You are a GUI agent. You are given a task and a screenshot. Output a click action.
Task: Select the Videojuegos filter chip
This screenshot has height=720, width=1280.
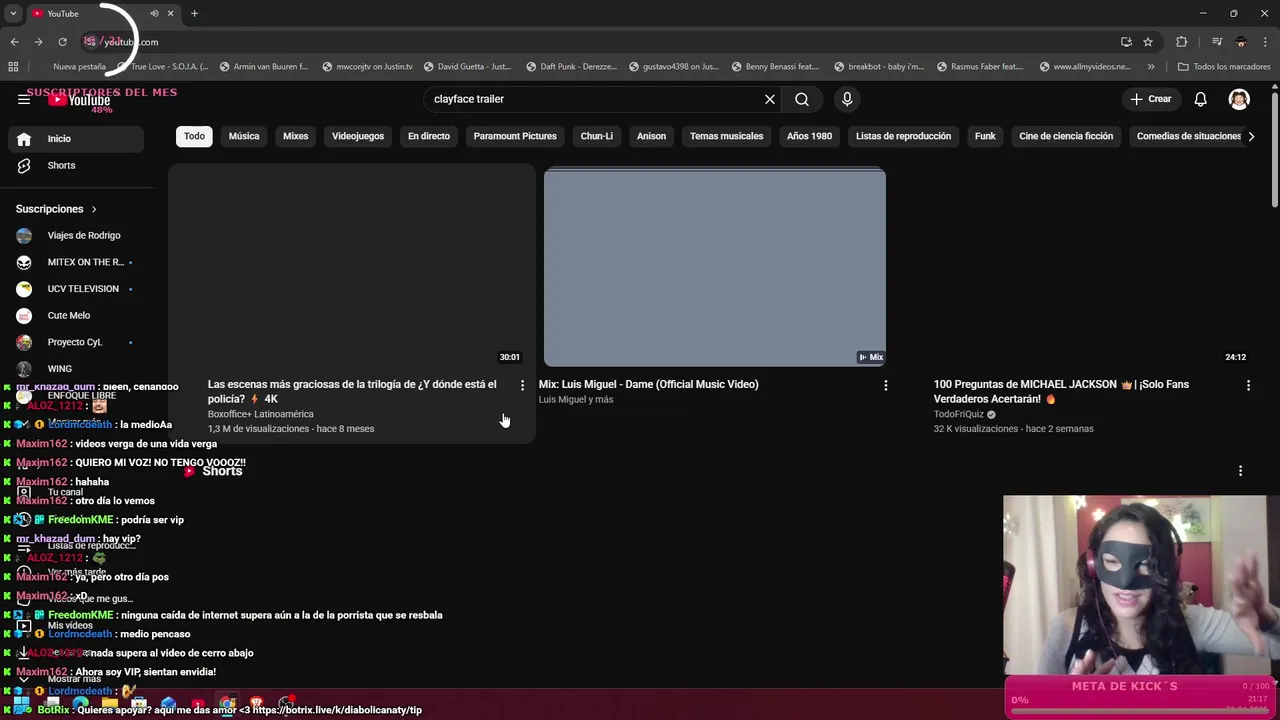358,136
